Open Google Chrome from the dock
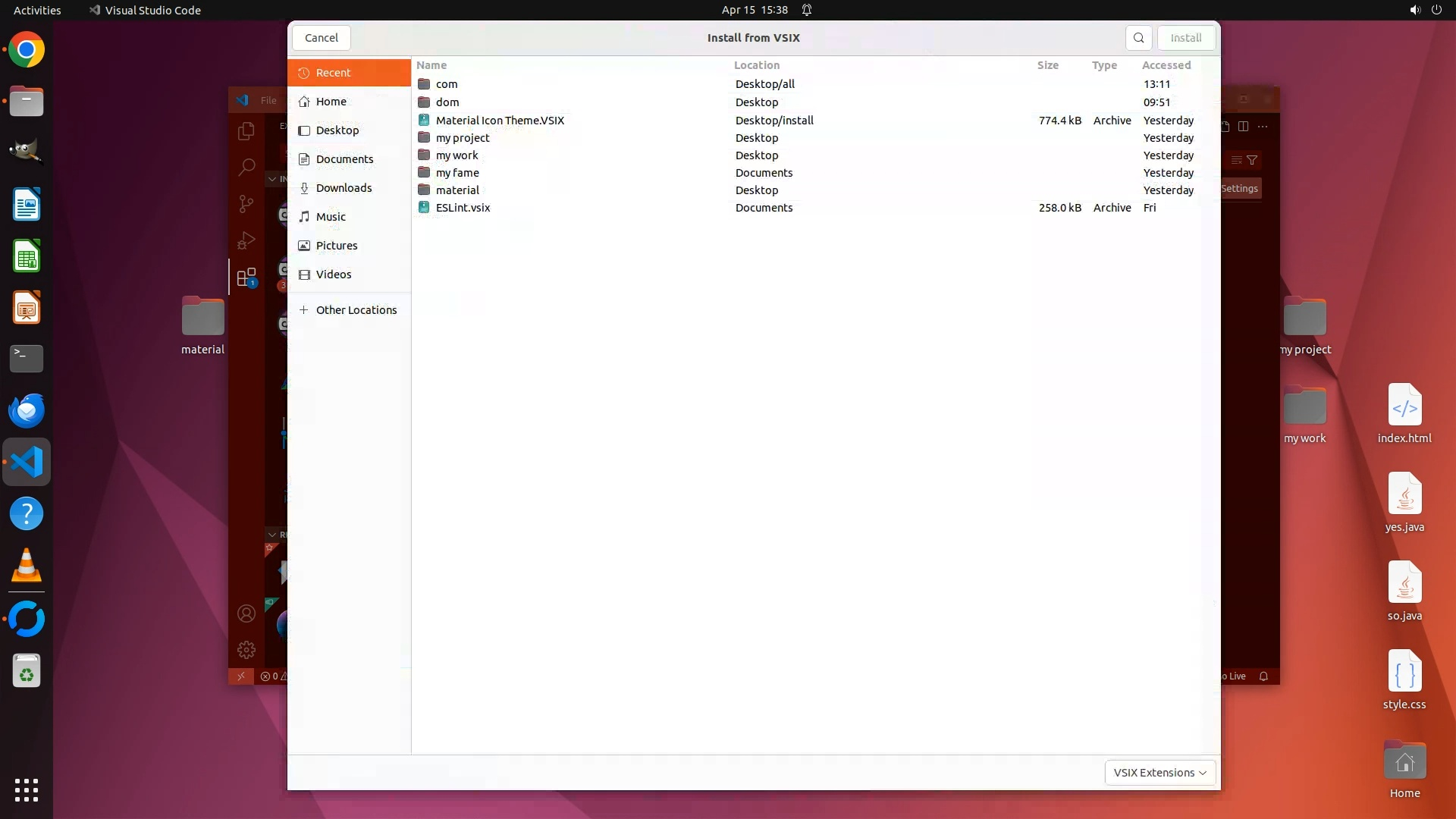Screen dimensions: 1456x819 coord(27,50)
